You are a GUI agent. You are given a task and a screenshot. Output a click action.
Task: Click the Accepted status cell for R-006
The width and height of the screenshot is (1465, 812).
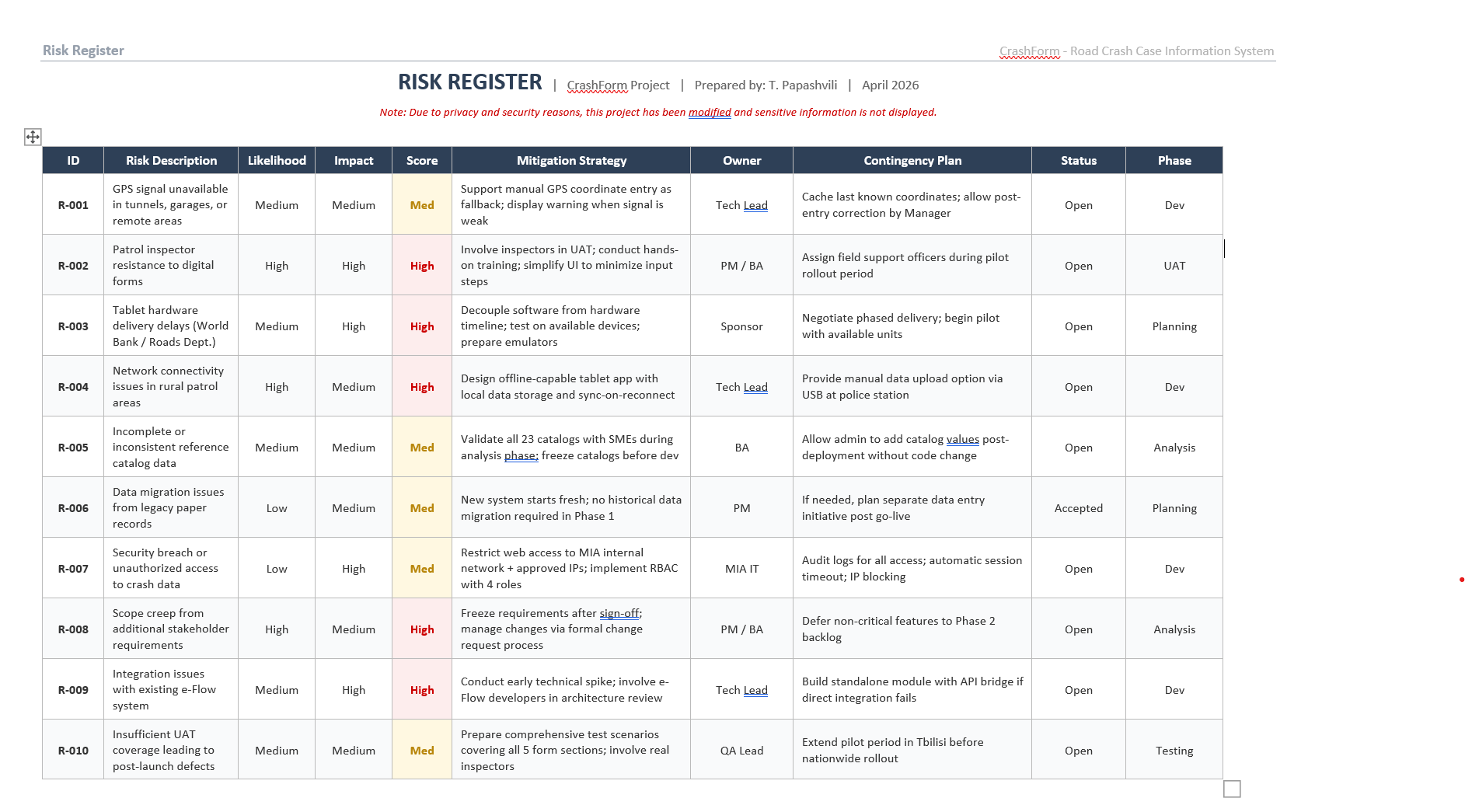[x=1079, y=508]
